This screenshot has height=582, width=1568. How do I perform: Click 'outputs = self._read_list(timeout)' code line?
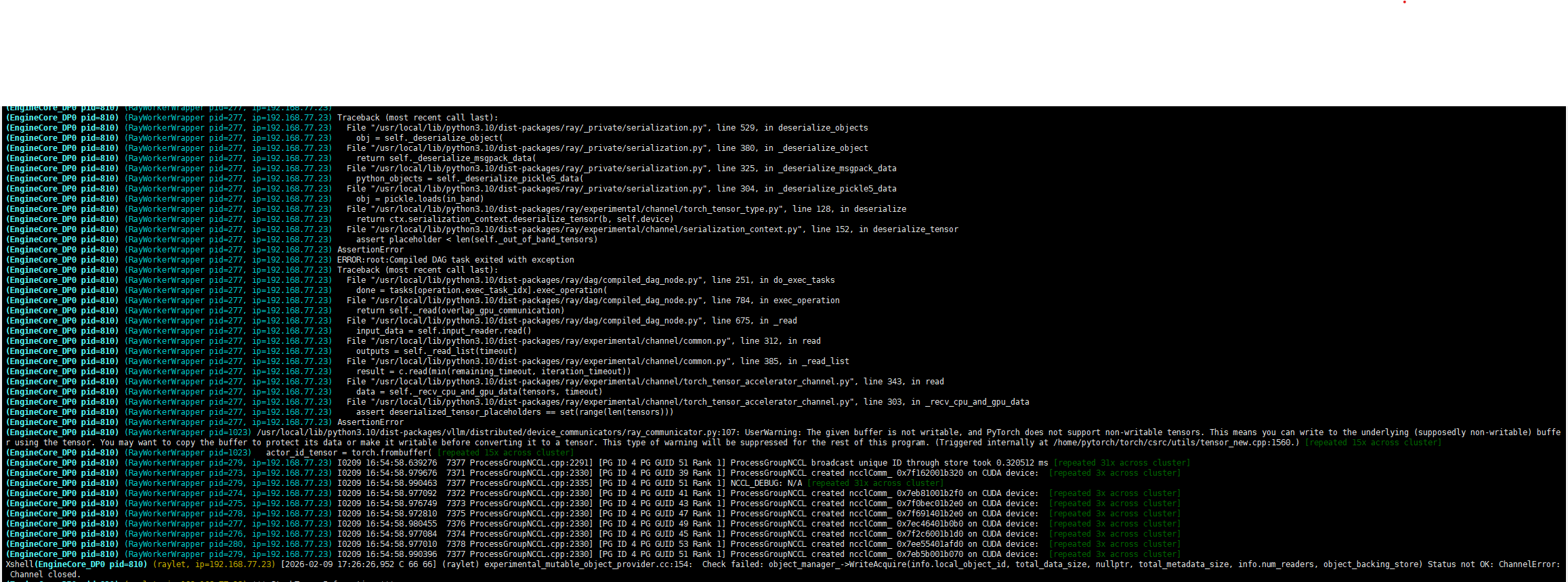(436, 351)
